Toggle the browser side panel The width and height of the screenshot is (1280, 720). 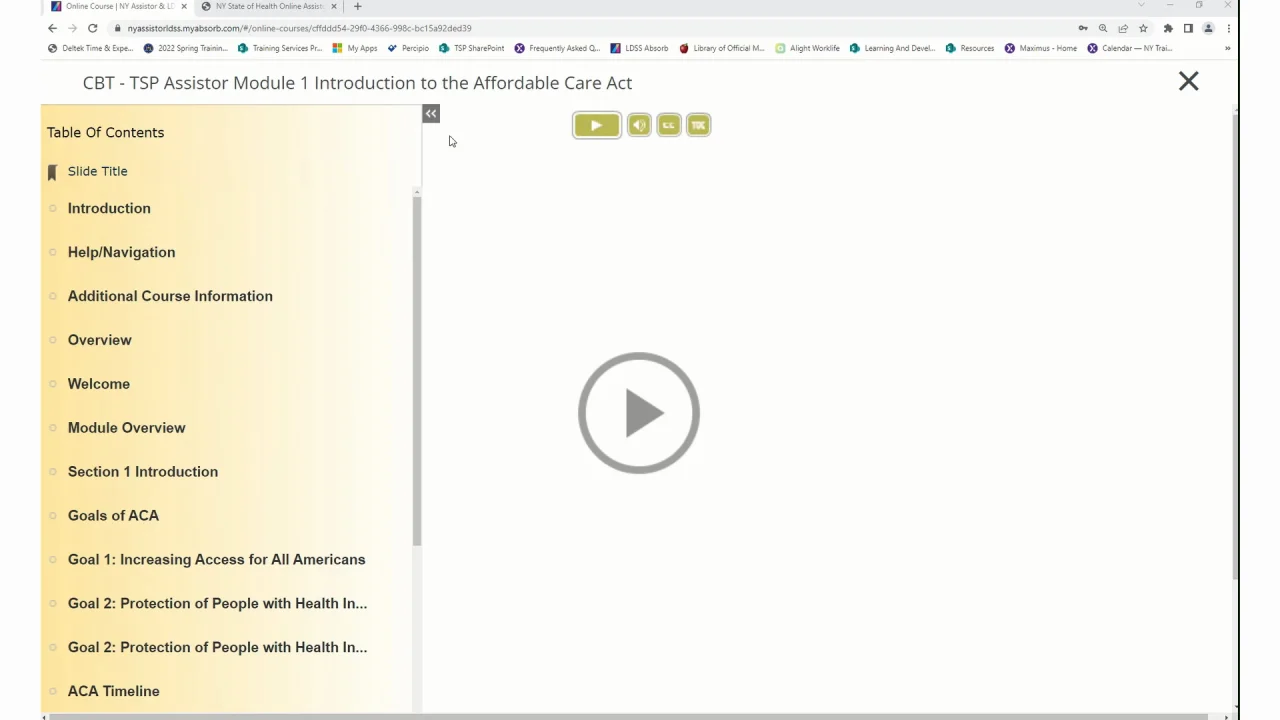tap(1188, 28)
